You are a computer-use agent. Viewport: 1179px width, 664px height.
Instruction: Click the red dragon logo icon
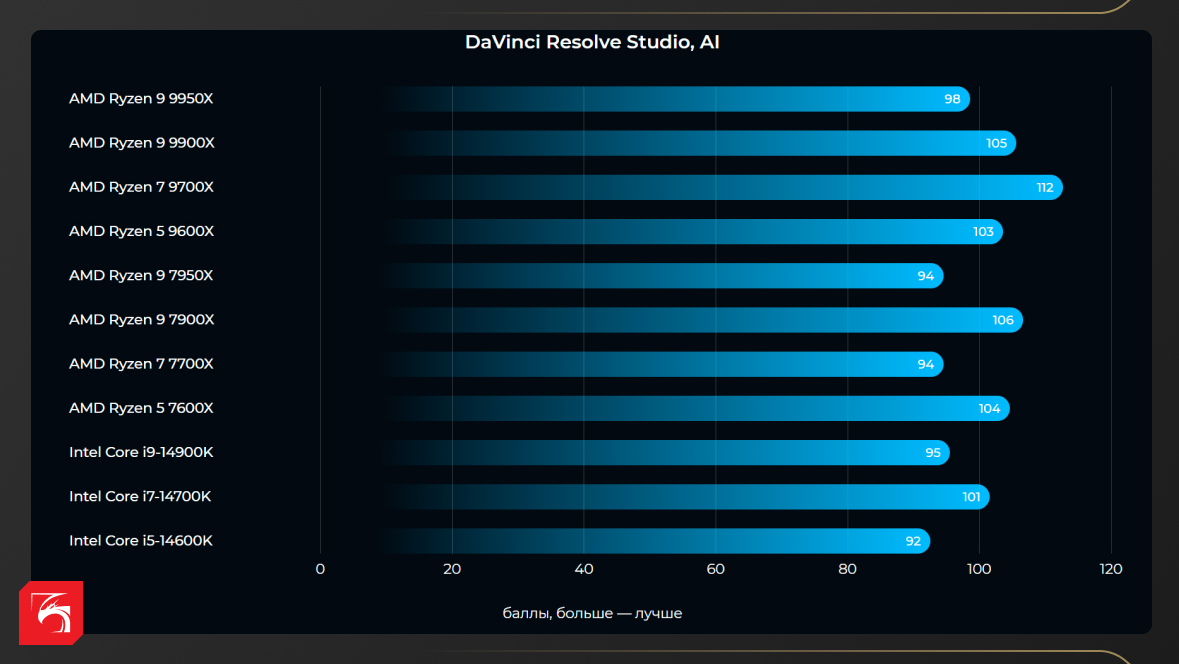tap(51, 613)
